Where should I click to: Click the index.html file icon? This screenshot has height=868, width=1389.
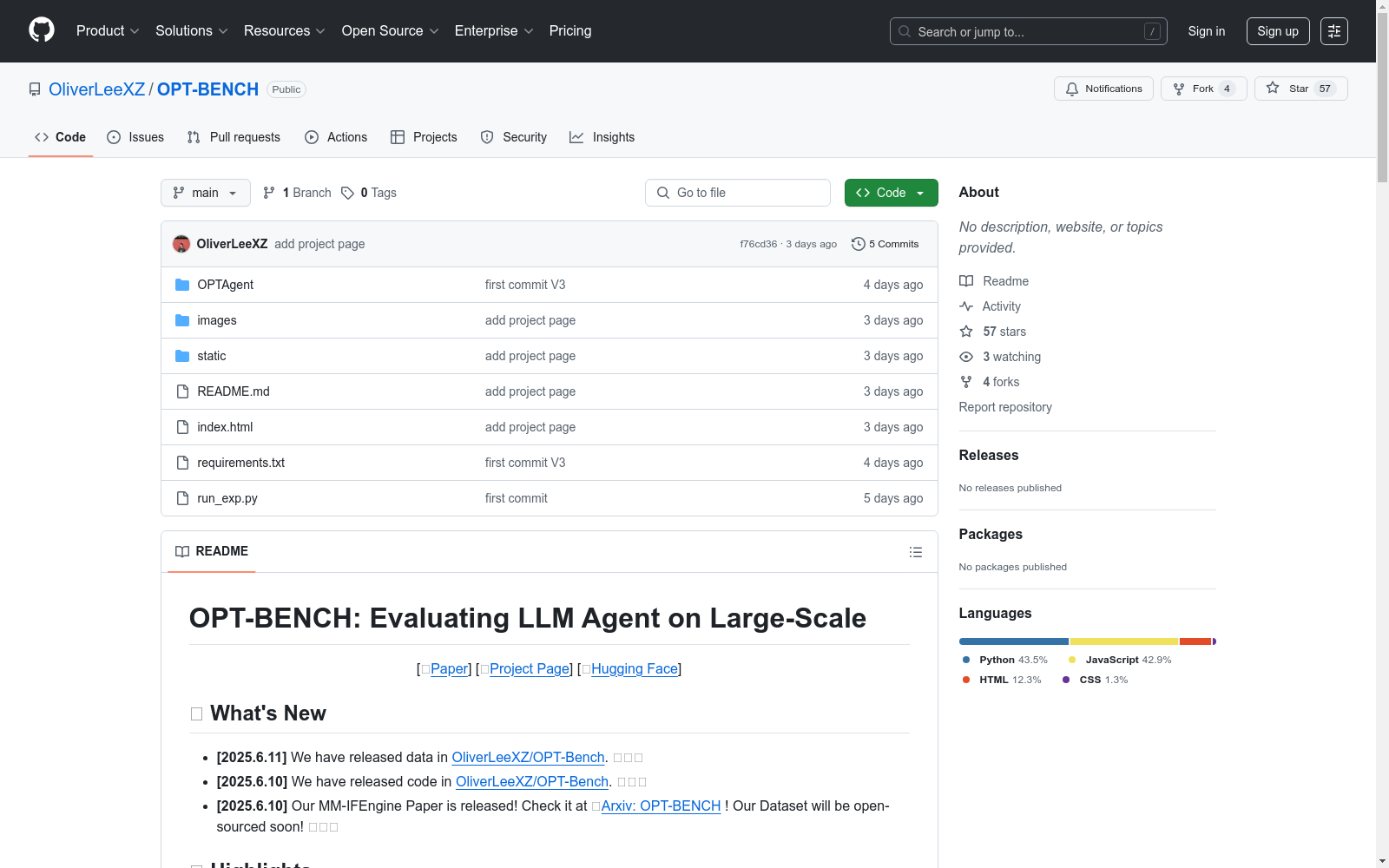click(182, 427)
